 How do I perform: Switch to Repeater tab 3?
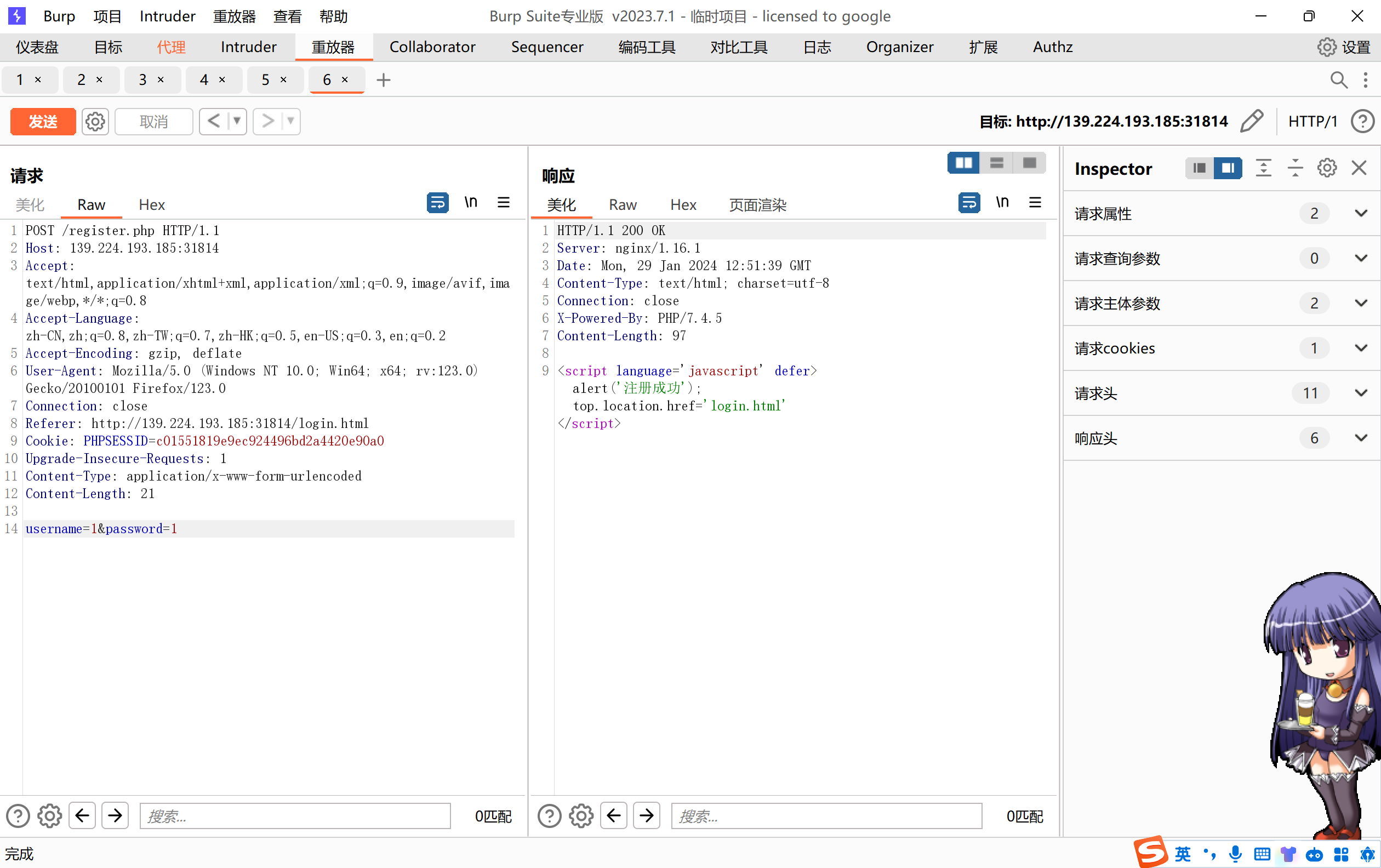coord(143,80)
